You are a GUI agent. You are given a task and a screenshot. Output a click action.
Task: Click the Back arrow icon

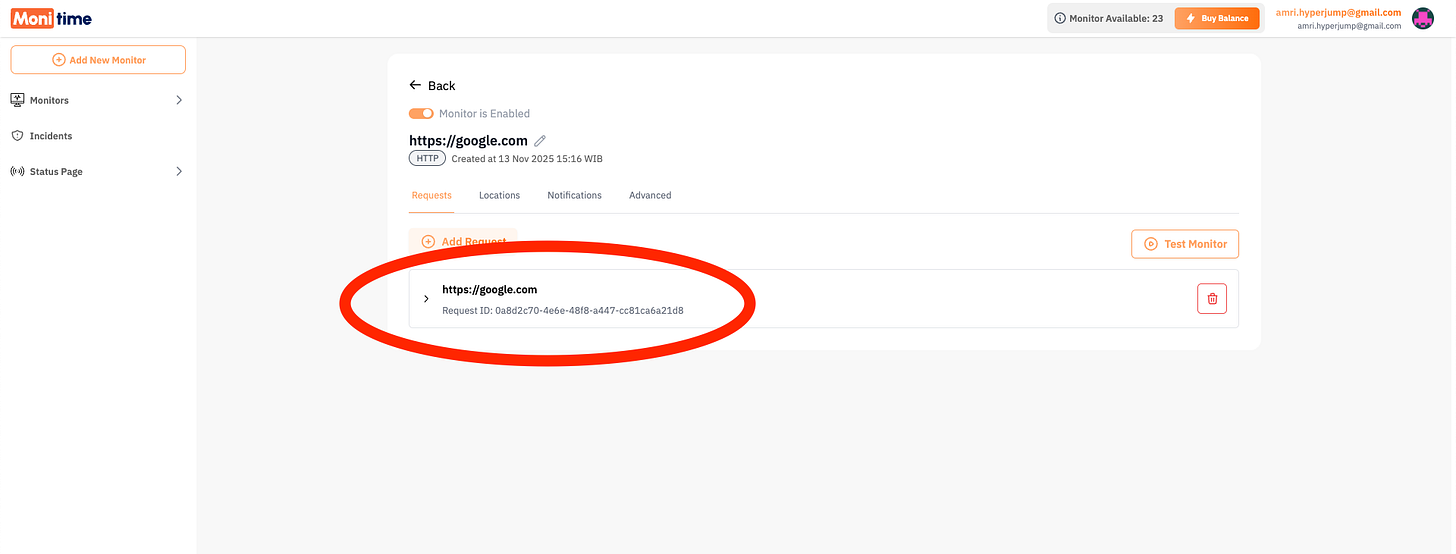point(416,85)
